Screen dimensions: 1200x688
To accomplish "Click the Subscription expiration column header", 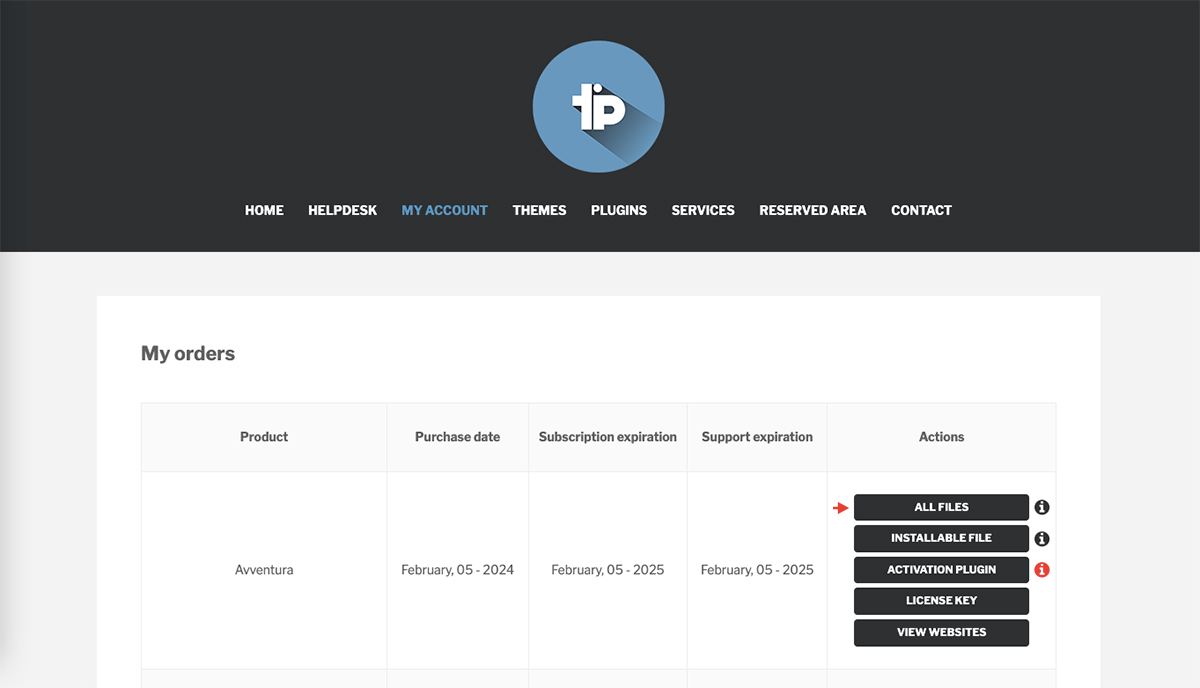I will click(x=607, y=437).
